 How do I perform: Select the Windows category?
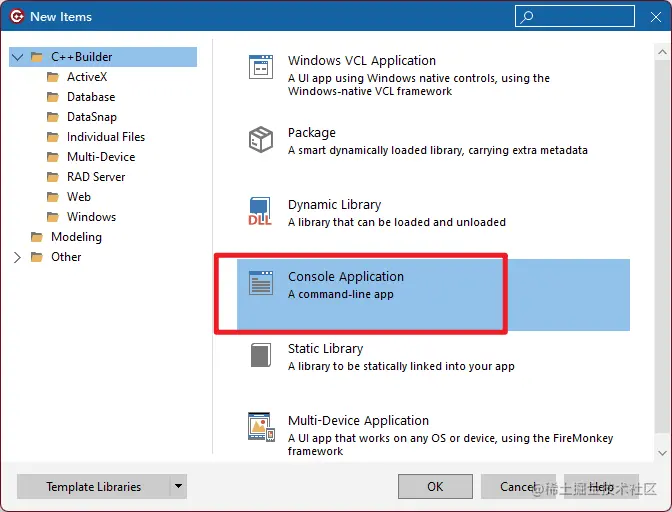(x=91, y=217)
